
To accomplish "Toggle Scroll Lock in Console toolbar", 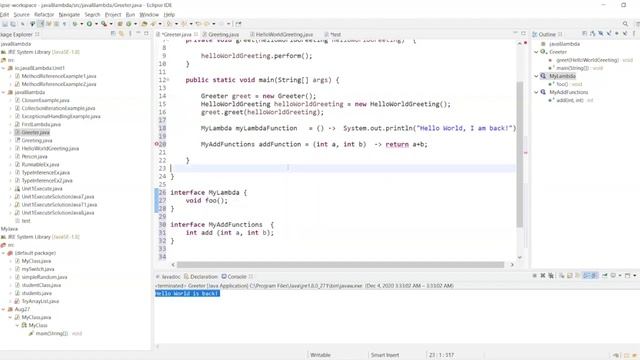I will click(570, 276).
